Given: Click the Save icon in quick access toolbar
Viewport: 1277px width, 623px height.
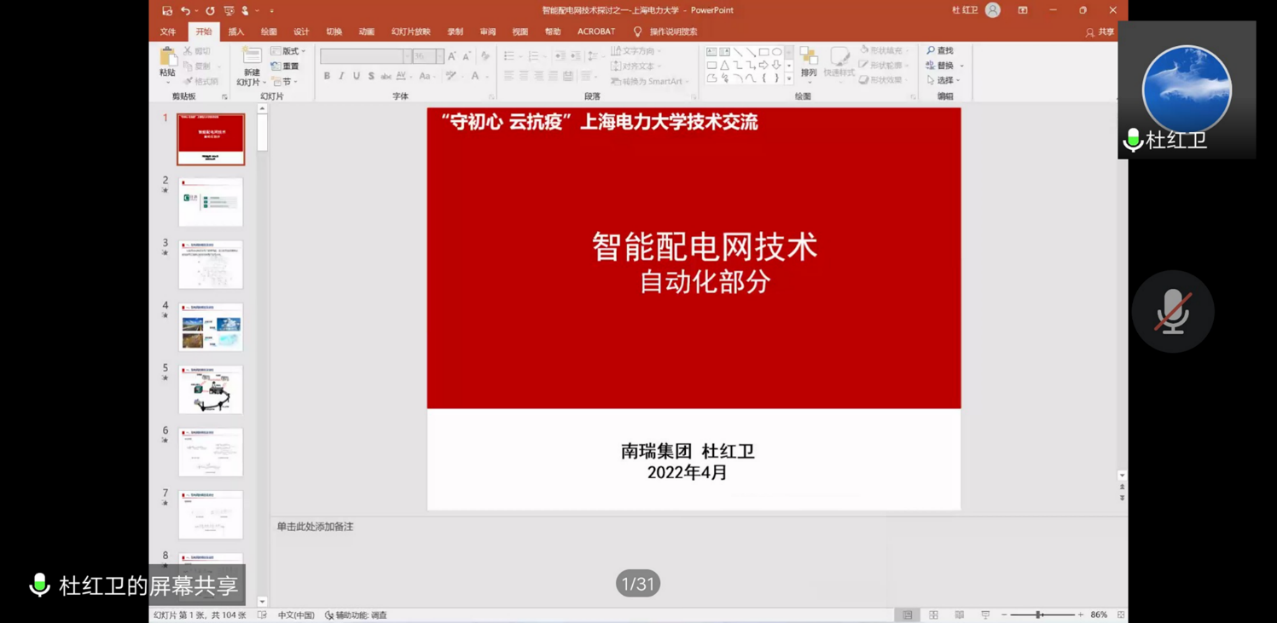Looking at the screenshot, I should coord(167,11).
